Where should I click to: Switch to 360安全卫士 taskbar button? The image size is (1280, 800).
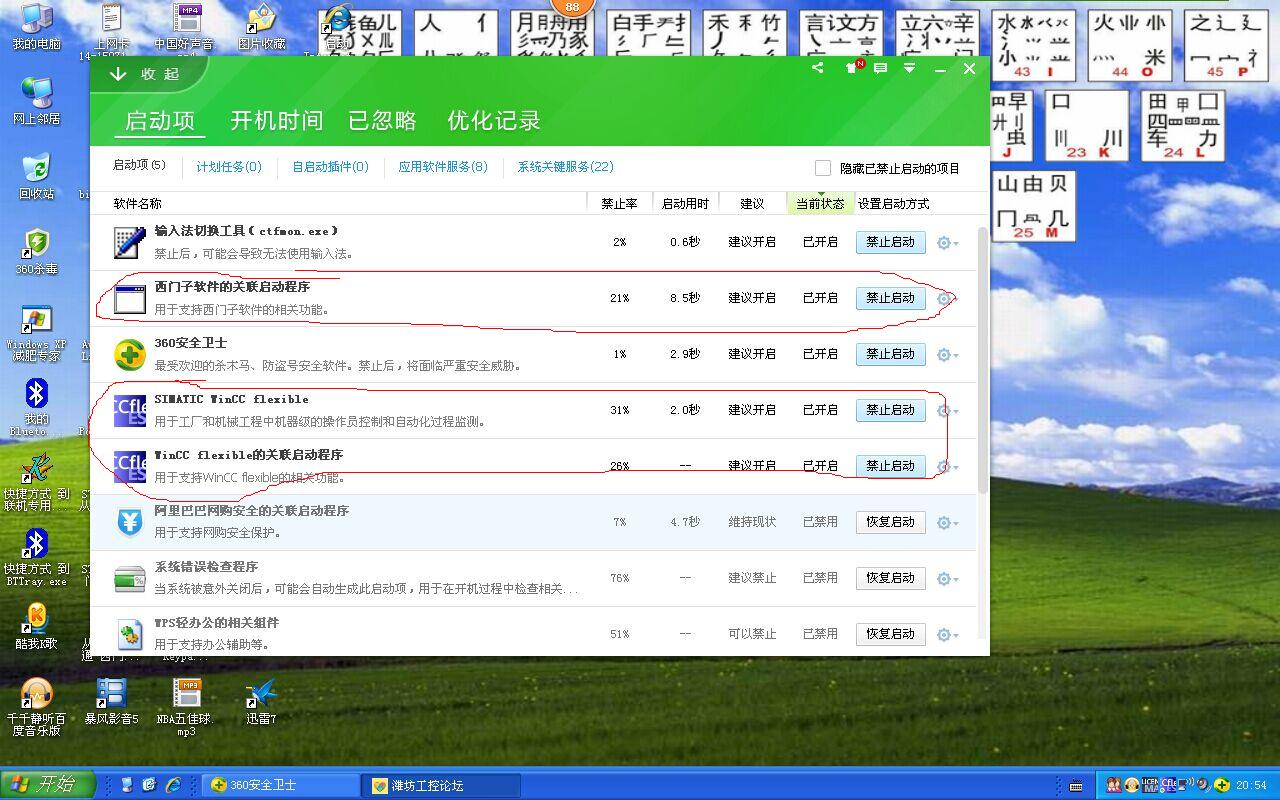click(x=281, y=785)
